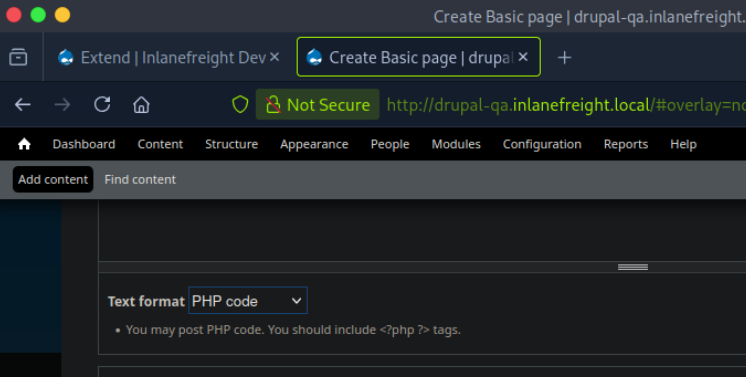
Task: Open the Configuration admin menu
Action: pyautogui.click(x=542, y=144)
